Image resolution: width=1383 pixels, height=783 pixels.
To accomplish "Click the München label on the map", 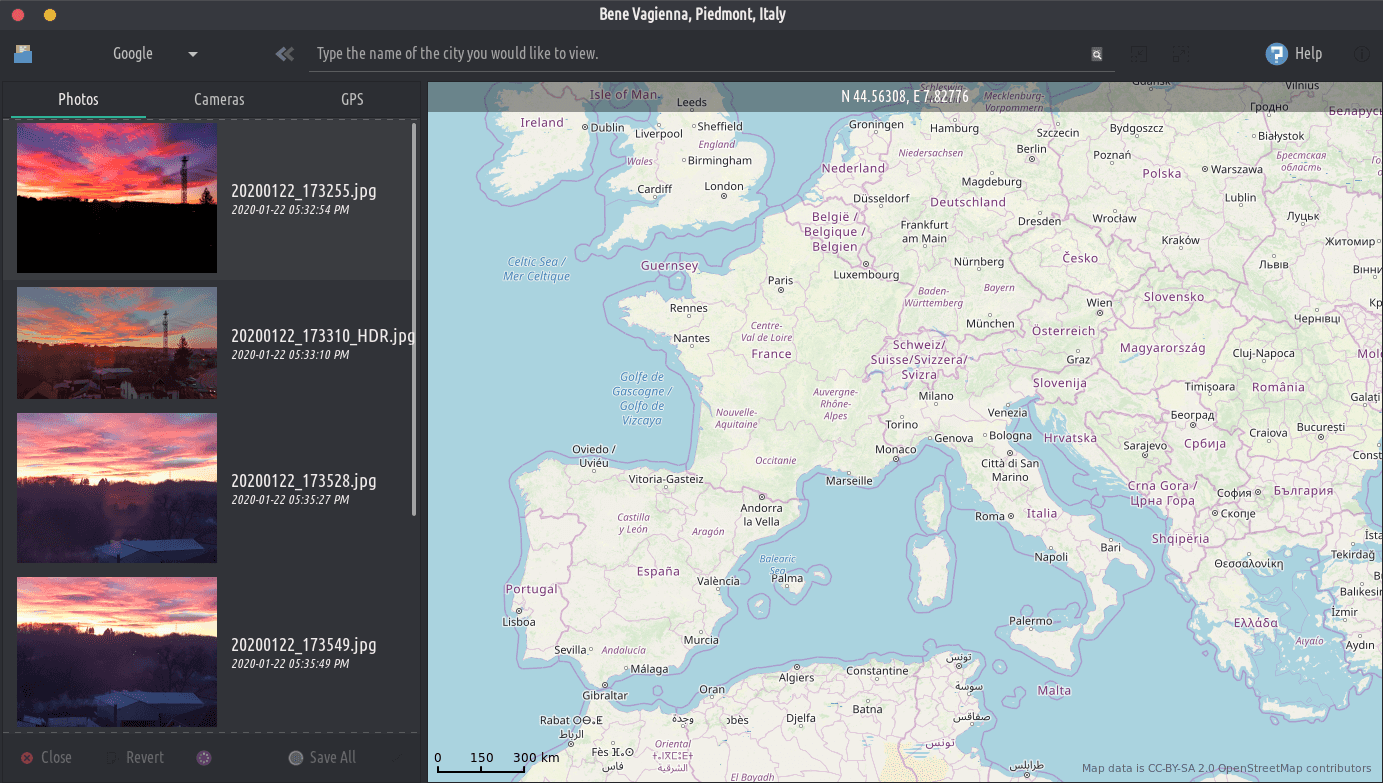I will [x=990, y=324].
